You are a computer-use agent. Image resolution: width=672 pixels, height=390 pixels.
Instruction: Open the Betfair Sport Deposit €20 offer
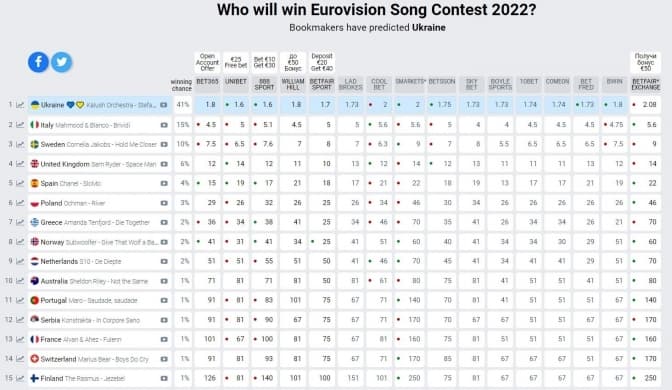click(x=322, y=63)
